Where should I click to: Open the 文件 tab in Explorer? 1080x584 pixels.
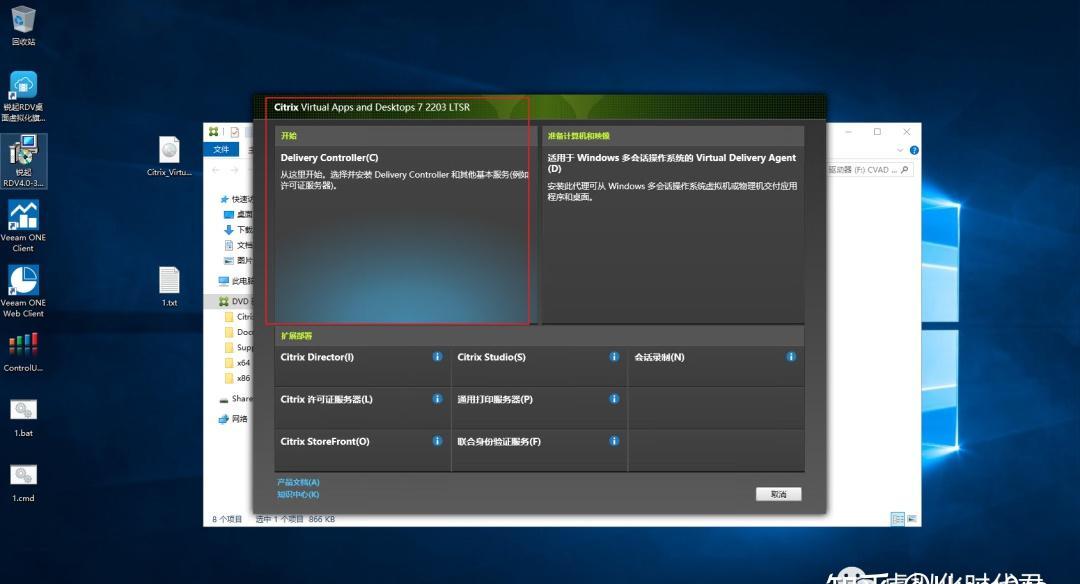221,149
